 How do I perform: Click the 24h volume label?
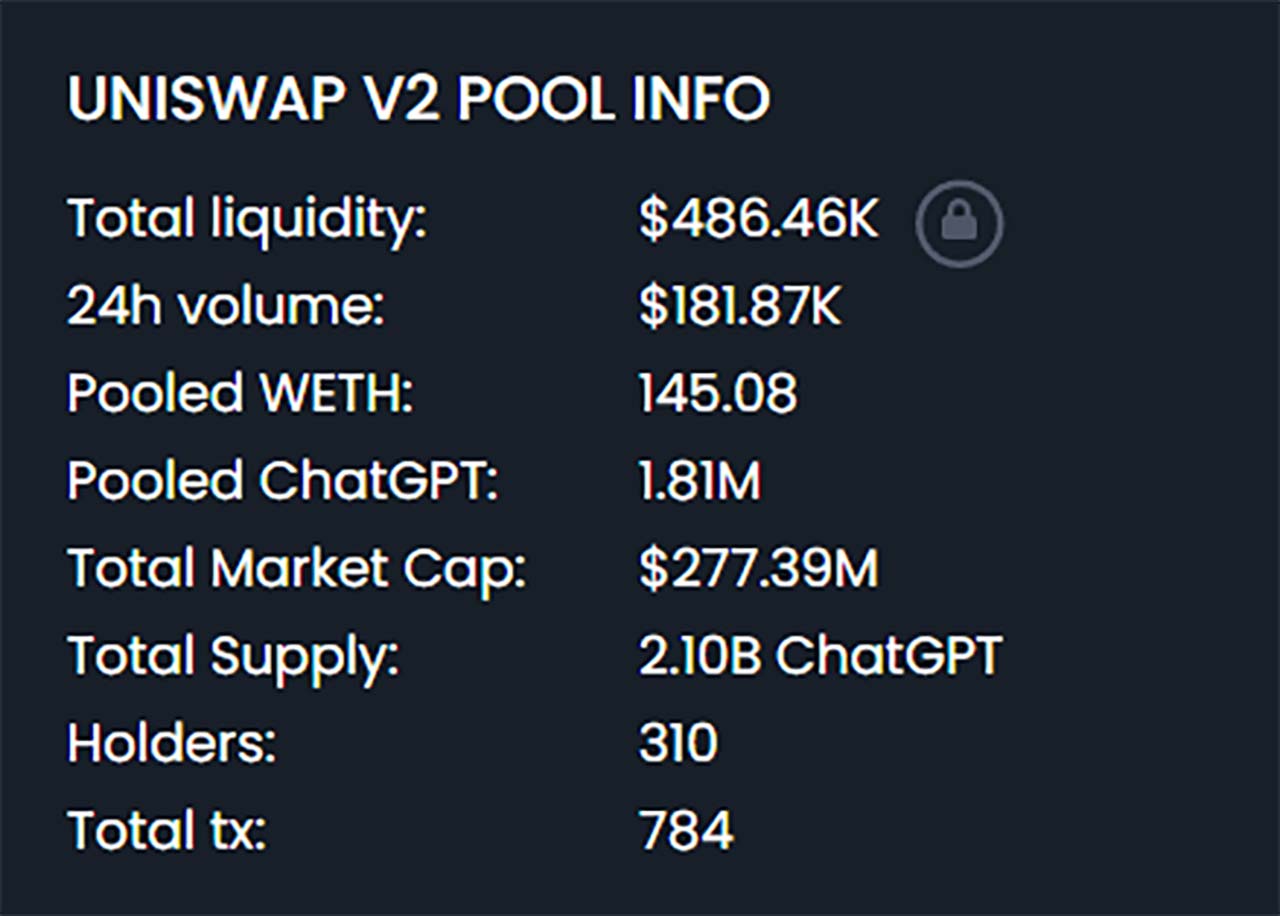coord(226,307)
